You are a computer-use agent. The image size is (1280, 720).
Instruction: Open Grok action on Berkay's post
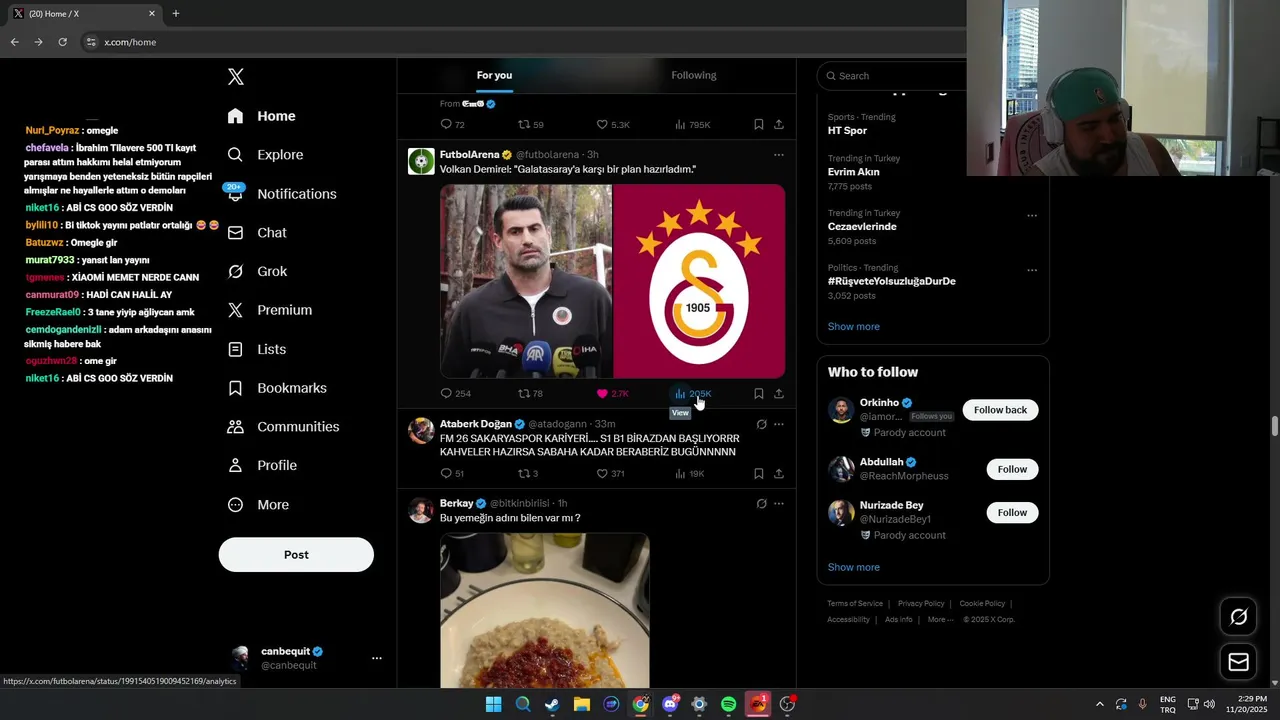tap(761, 503)
